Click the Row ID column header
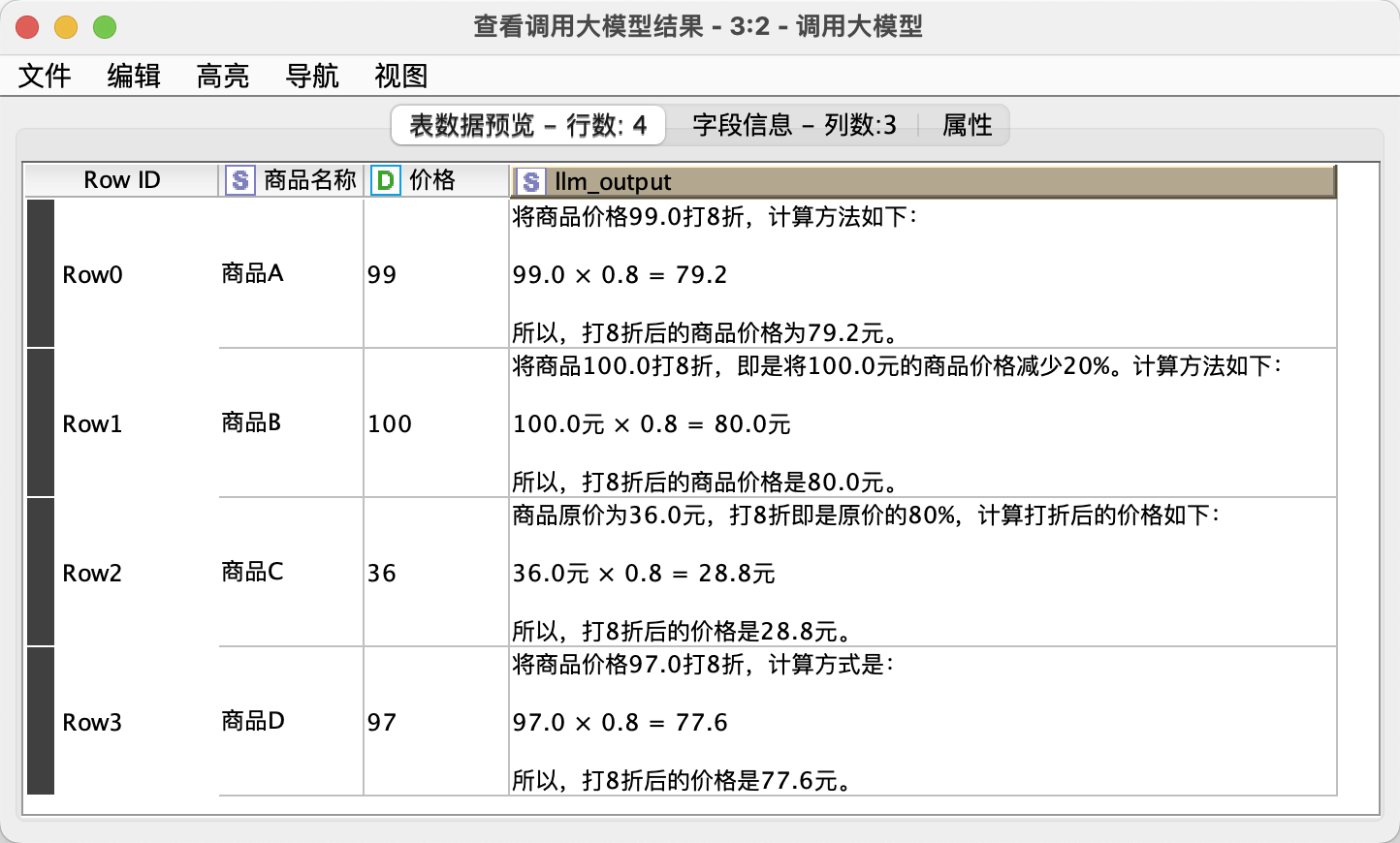This screenshot has width=1400, height=843. tap(121, 179)
